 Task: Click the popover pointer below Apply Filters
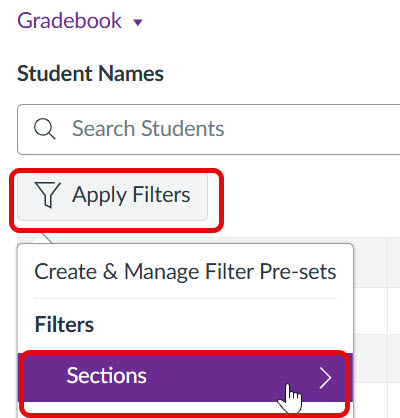[x=42, y=238]
